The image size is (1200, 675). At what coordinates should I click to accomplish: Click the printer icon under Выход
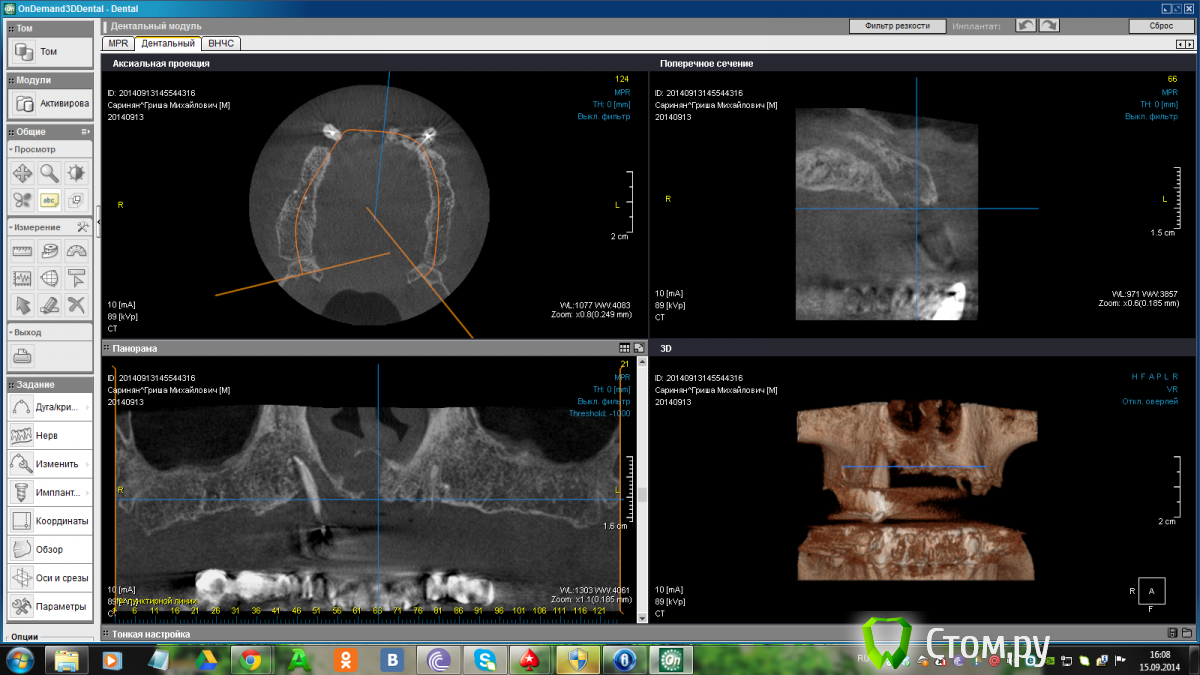click(x=22, y=355)
